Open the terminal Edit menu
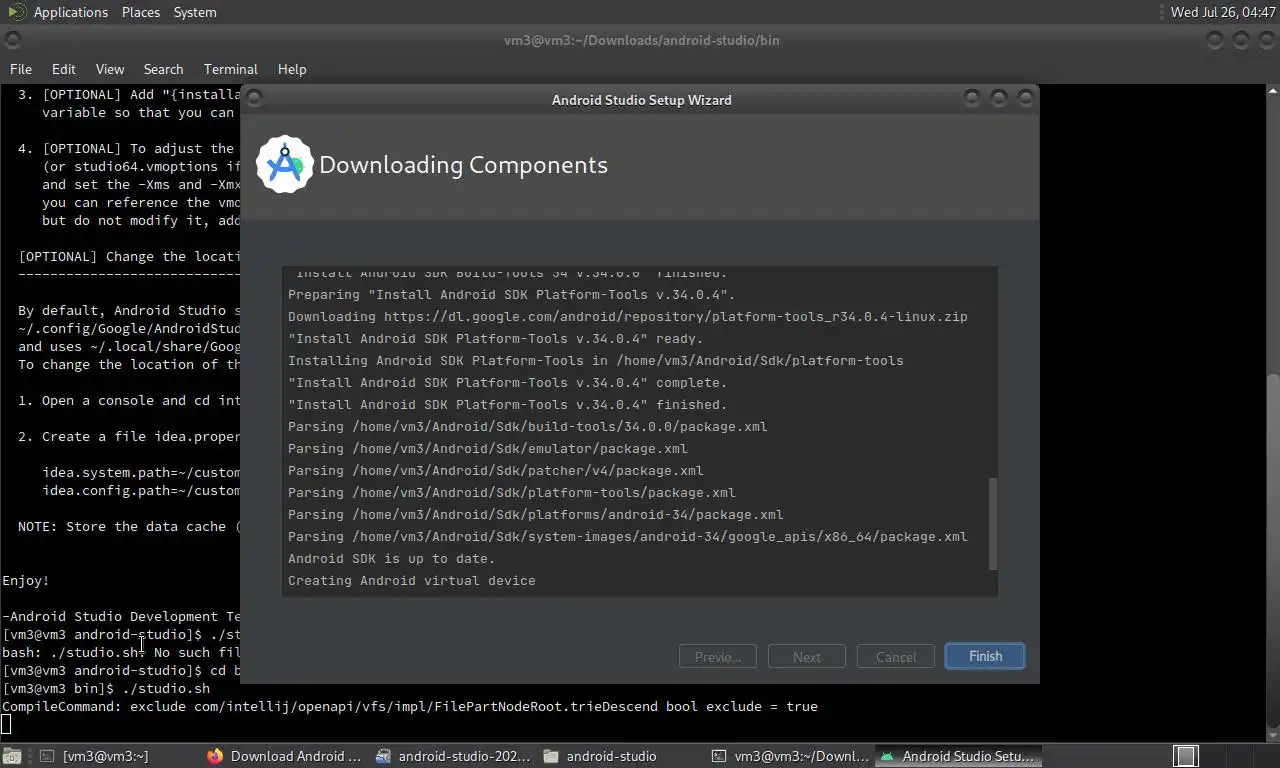This screenshot has height=768, width=1280. point(64,69)
